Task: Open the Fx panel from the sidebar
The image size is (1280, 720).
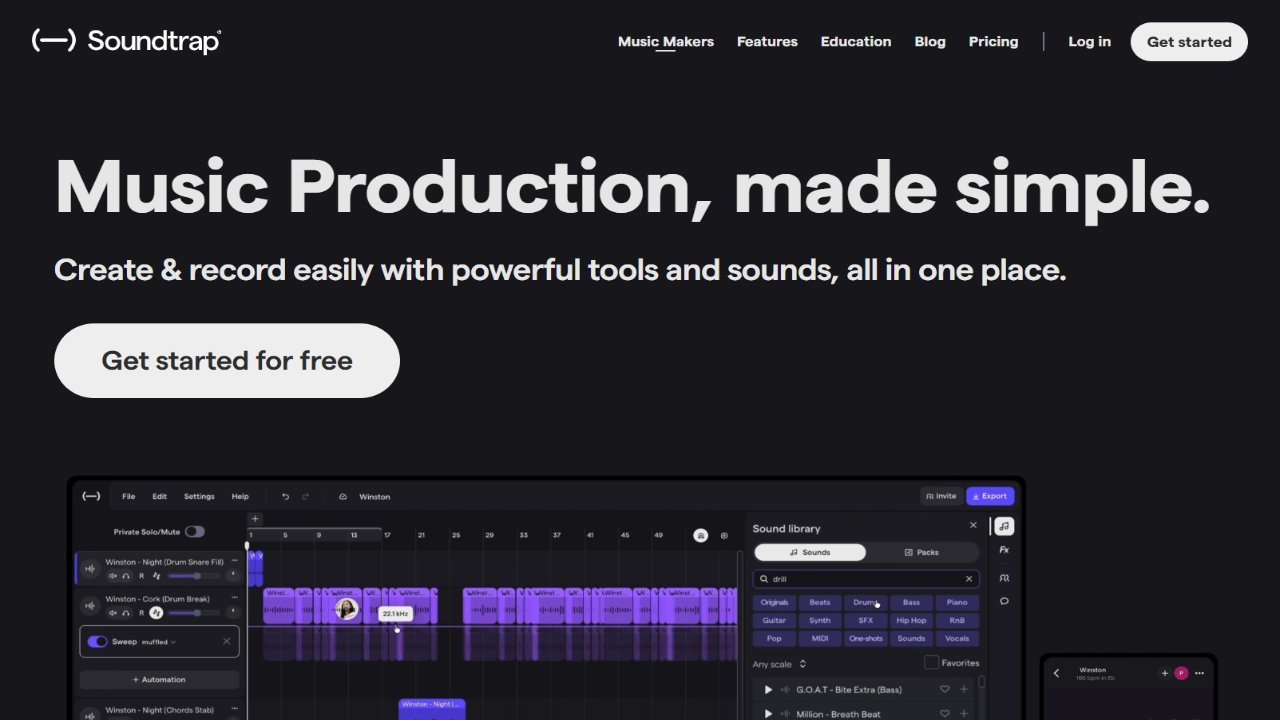Action: [x=1004, y=550]
